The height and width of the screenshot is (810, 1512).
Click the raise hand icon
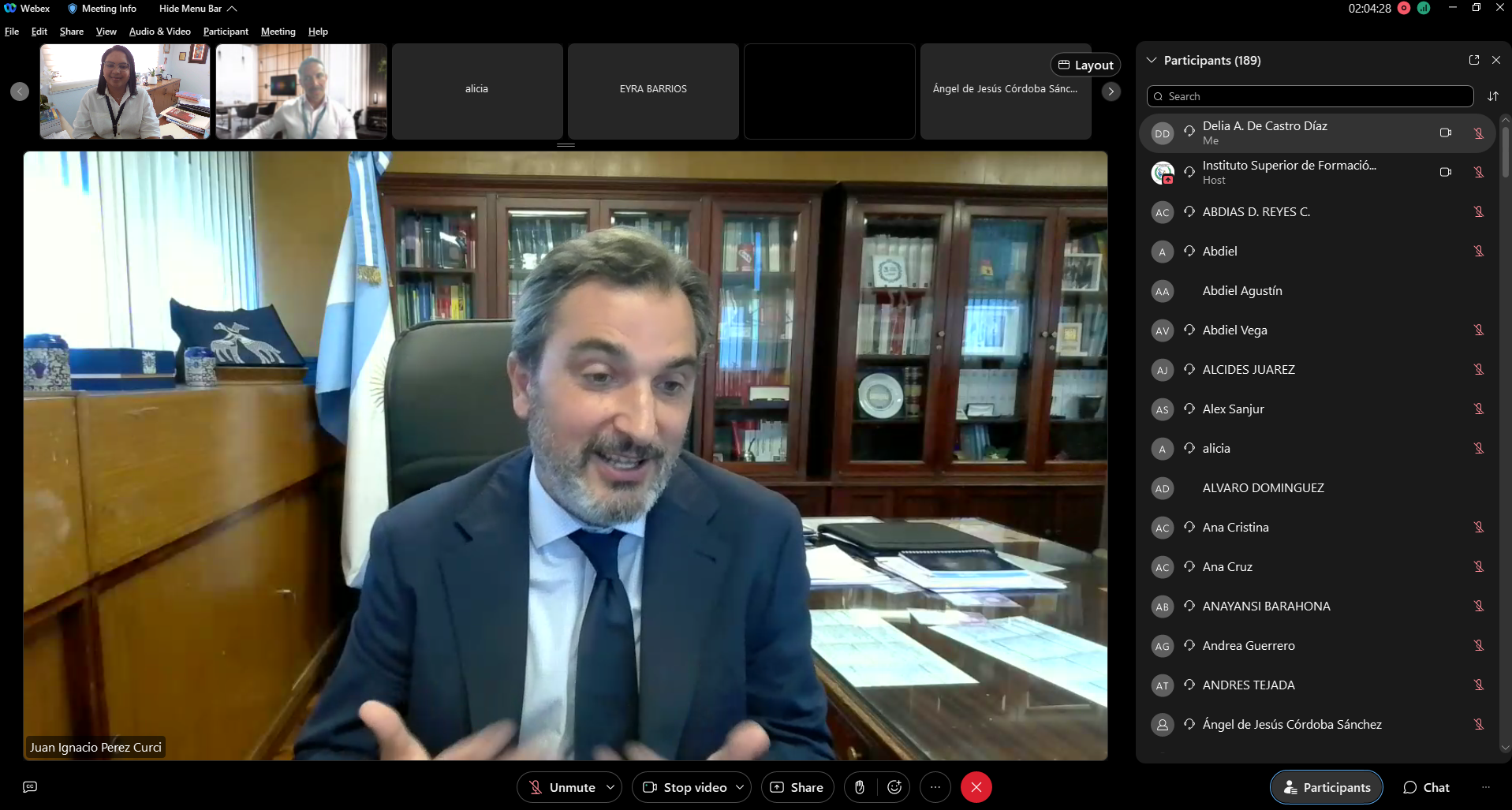860,787
